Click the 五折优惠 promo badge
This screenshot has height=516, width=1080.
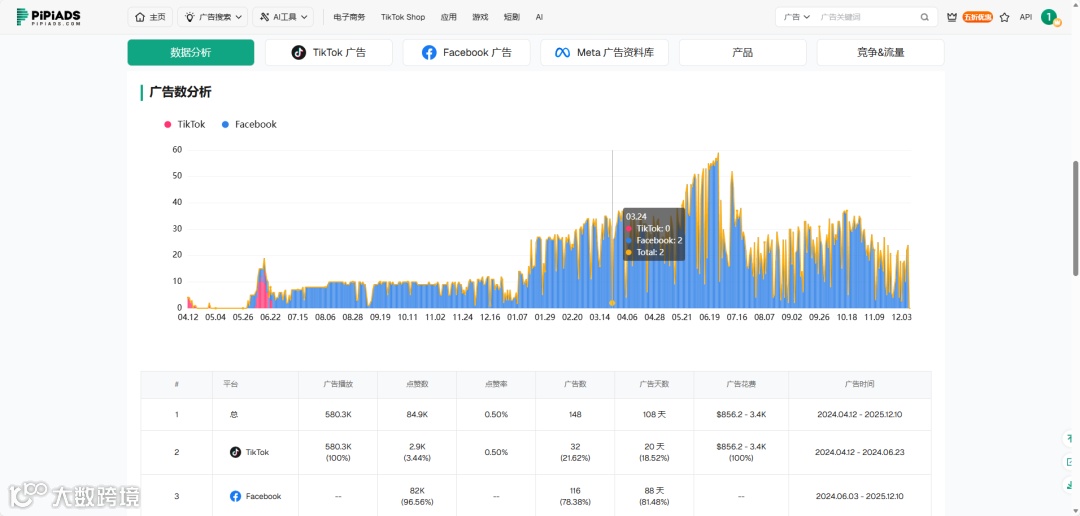click(x=977, y=17)
